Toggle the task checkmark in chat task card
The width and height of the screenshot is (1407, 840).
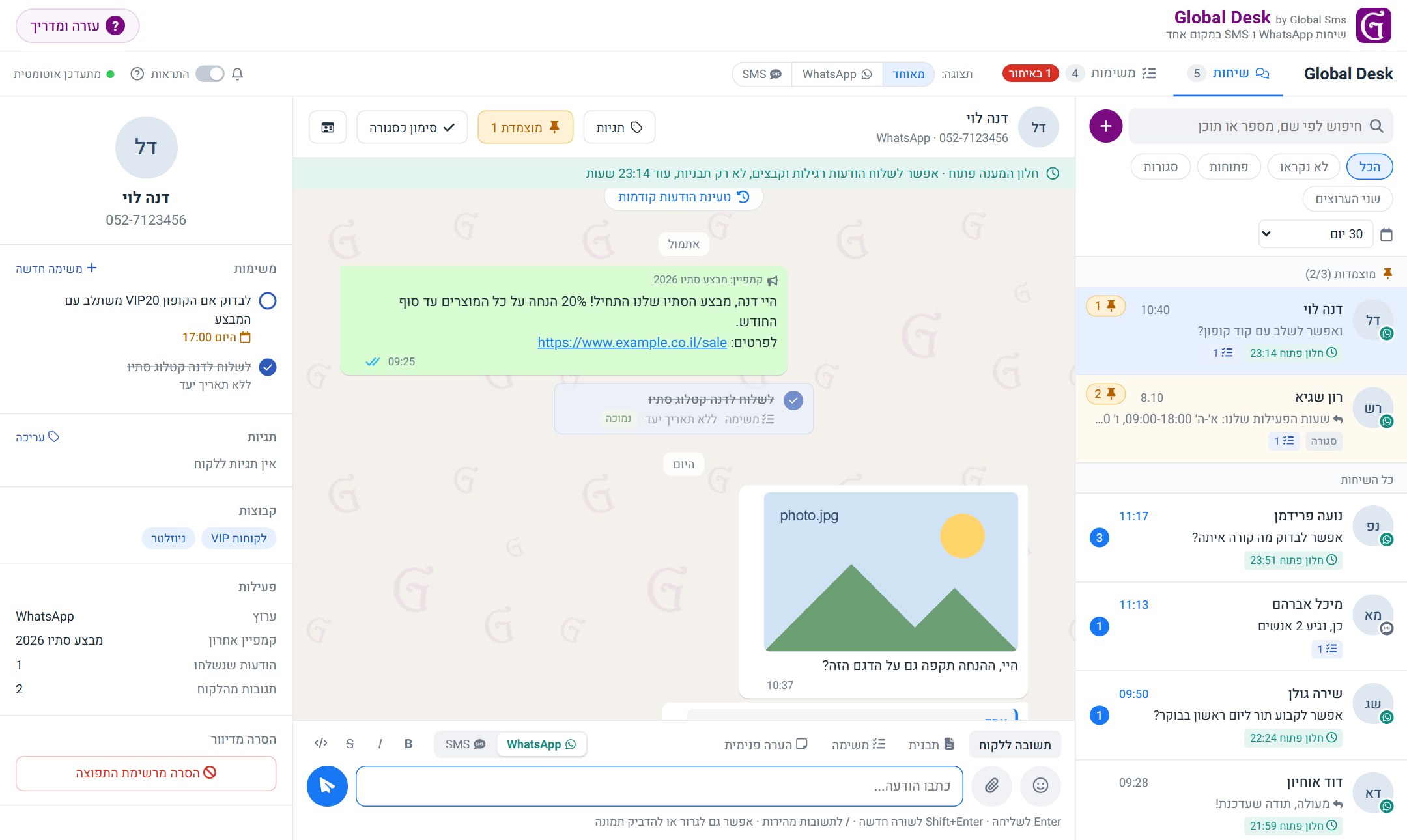793,400
